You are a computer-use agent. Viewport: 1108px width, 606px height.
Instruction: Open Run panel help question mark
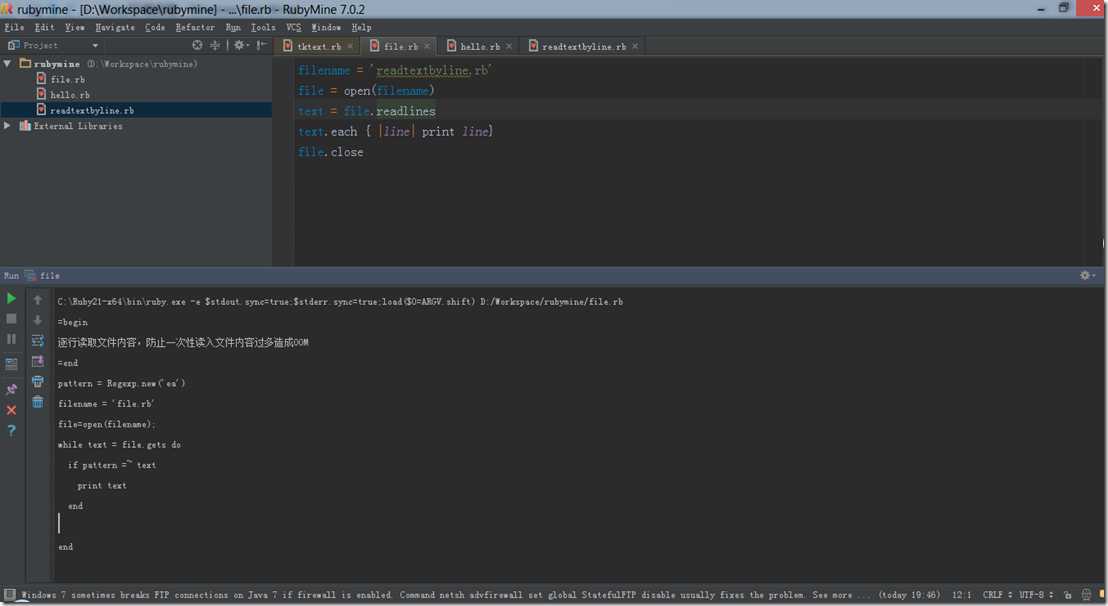(11, 430)
